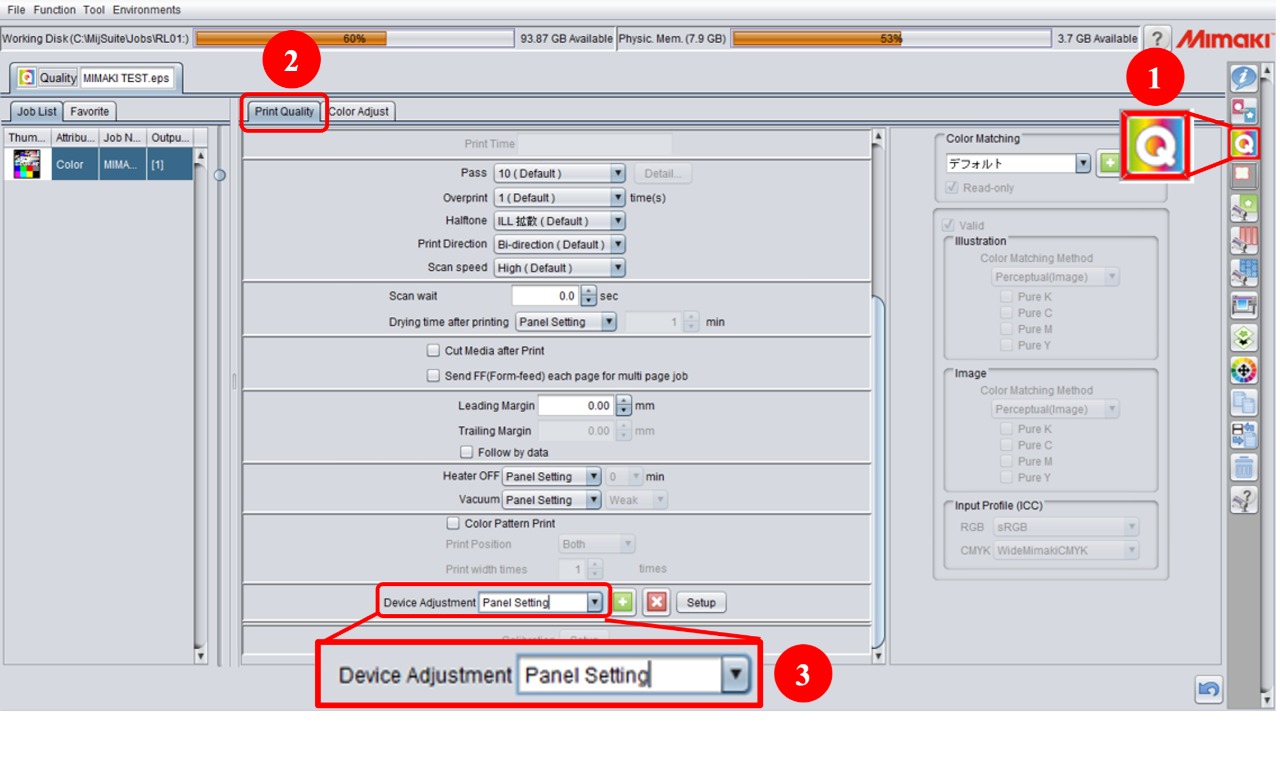The height and width of the screenshot is (763, 1280).
Task: Open job Properties info icon
Action: coord(1243,77)
